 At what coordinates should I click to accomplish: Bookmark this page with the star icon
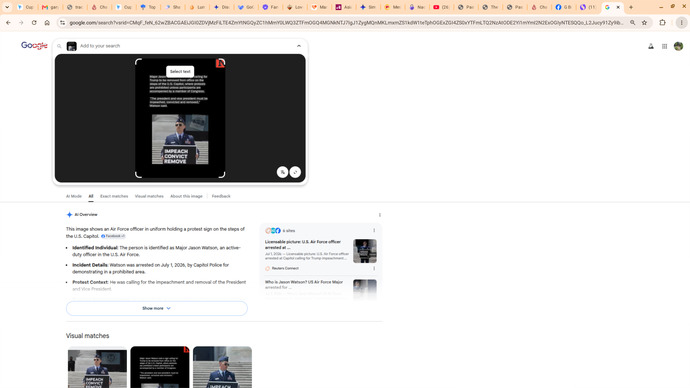point(644,22)
